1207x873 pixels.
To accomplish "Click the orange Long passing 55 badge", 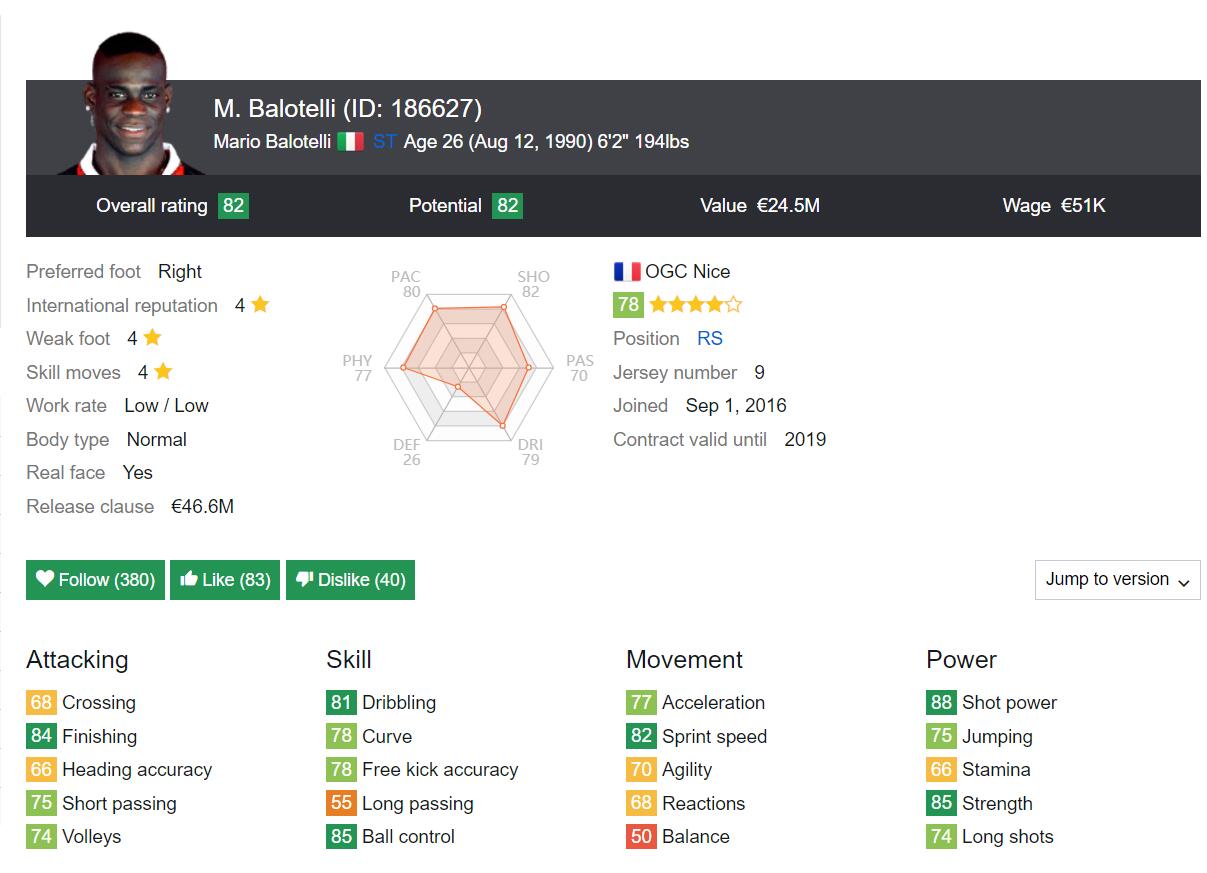I will point(341,804).
